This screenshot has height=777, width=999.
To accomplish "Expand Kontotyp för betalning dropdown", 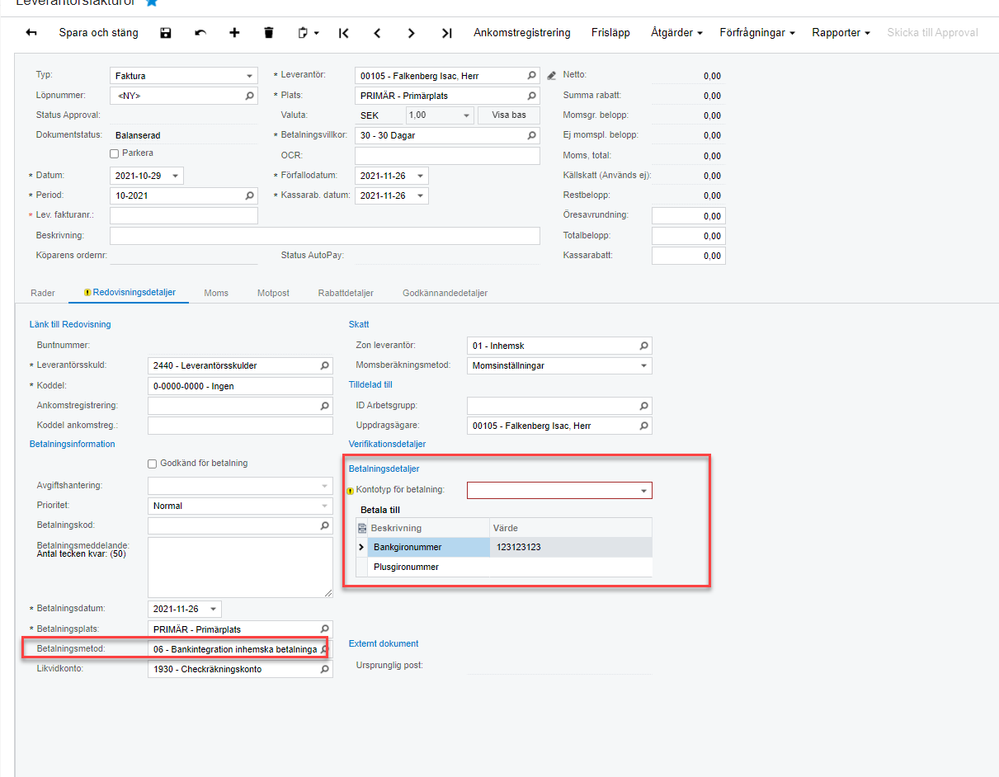I will (x=643, y=491).
